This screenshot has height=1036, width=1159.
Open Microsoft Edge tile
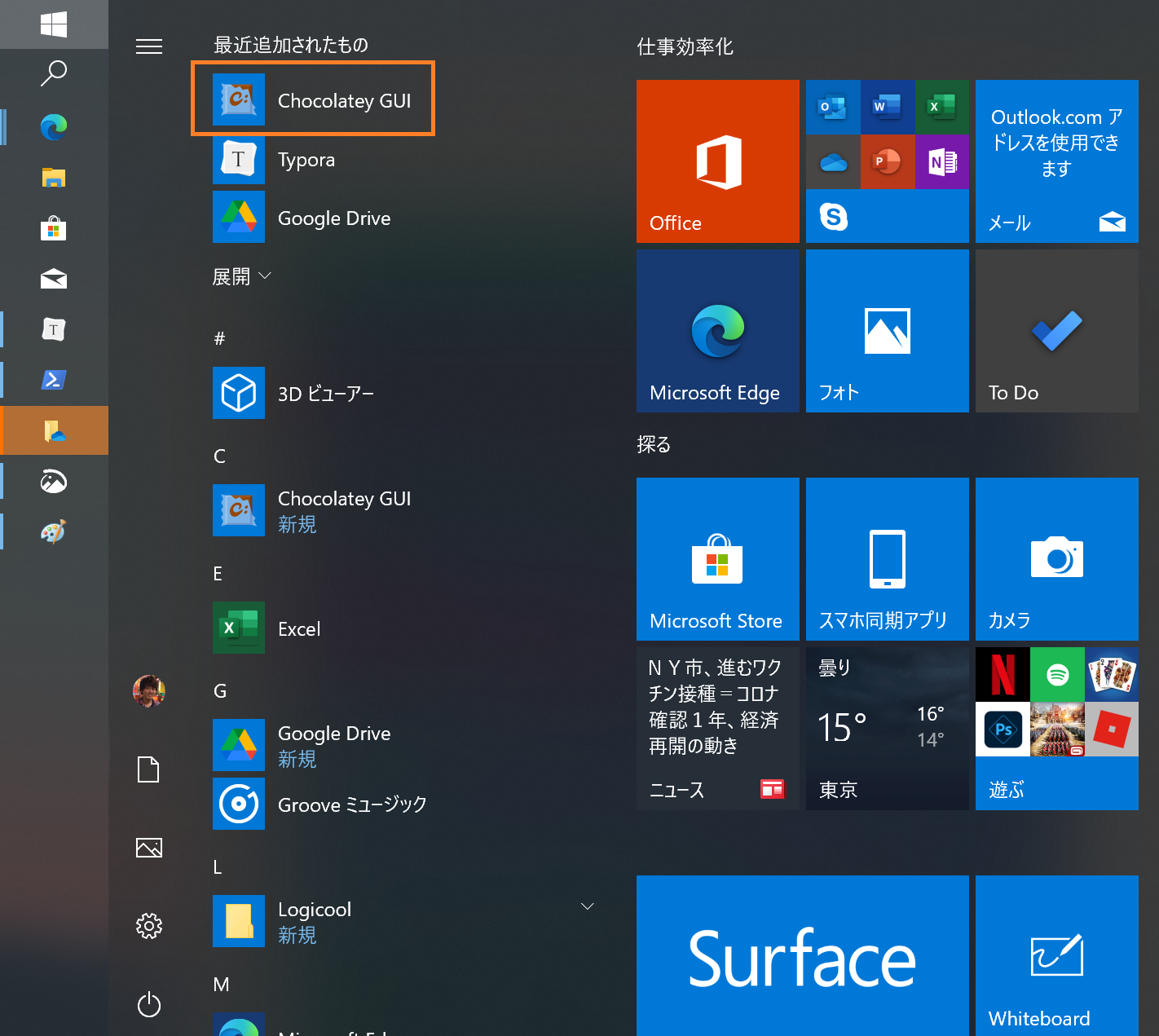[x=718, y=331]
